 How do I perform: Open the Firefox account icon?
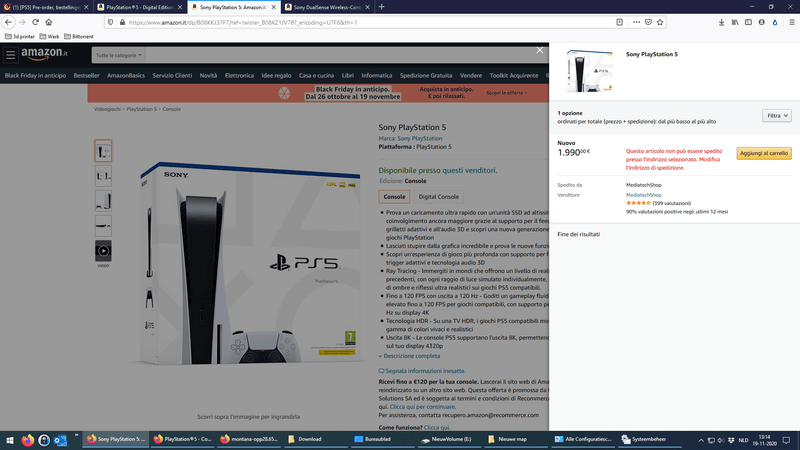761,22
